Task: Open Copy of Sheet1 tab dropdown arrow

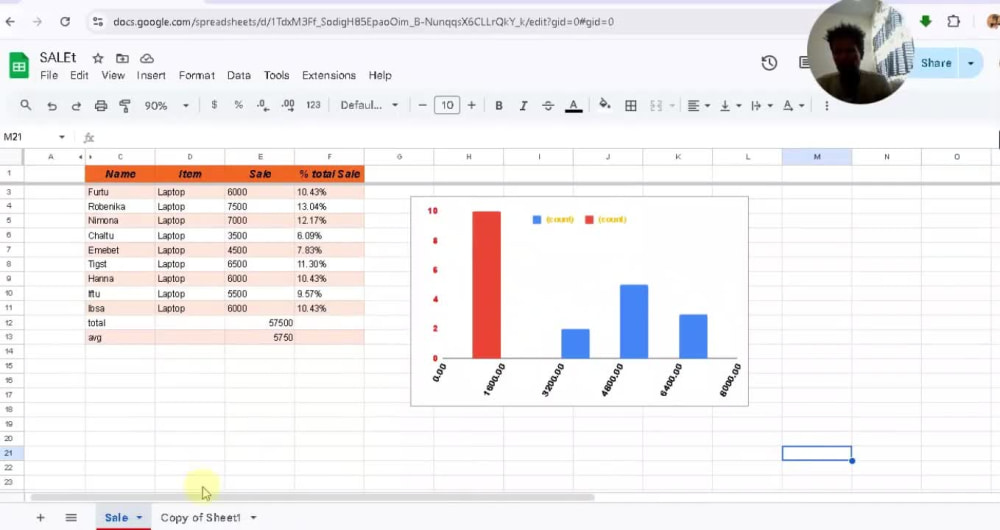Action: click(253, 517)
